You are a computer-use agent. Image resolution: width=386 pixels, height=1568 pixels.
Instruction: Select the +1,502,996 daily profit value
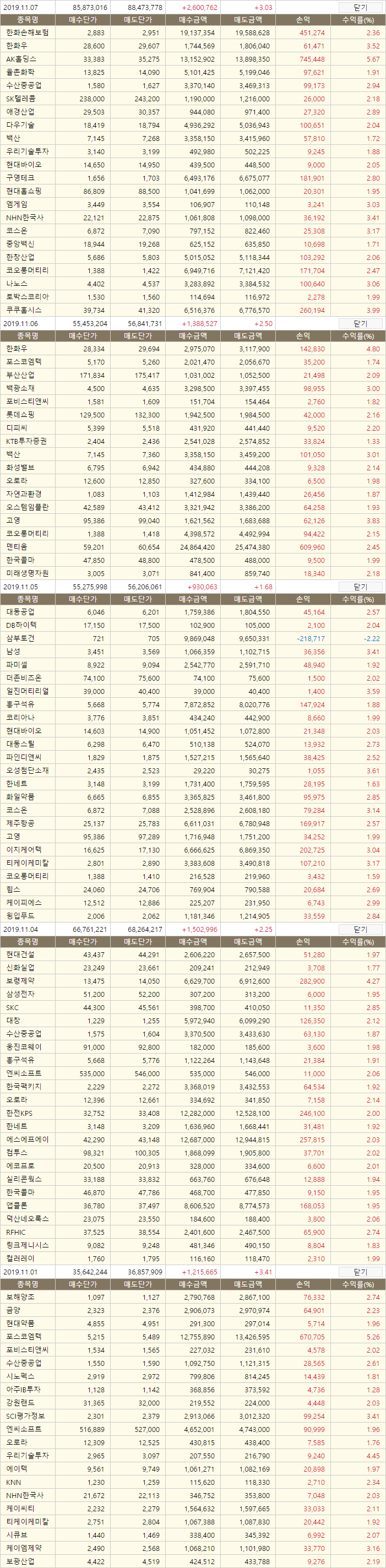click(x=199, y=930)
